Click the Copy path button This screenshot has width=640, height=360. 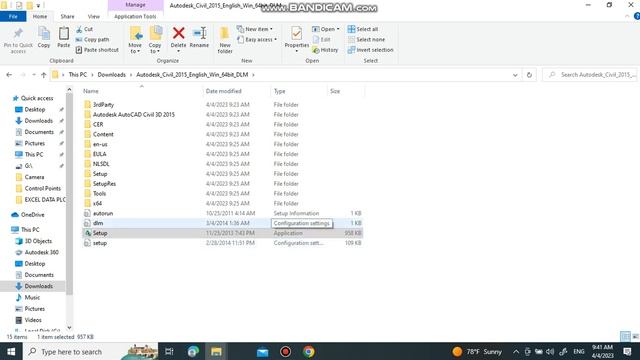[92, 40]
